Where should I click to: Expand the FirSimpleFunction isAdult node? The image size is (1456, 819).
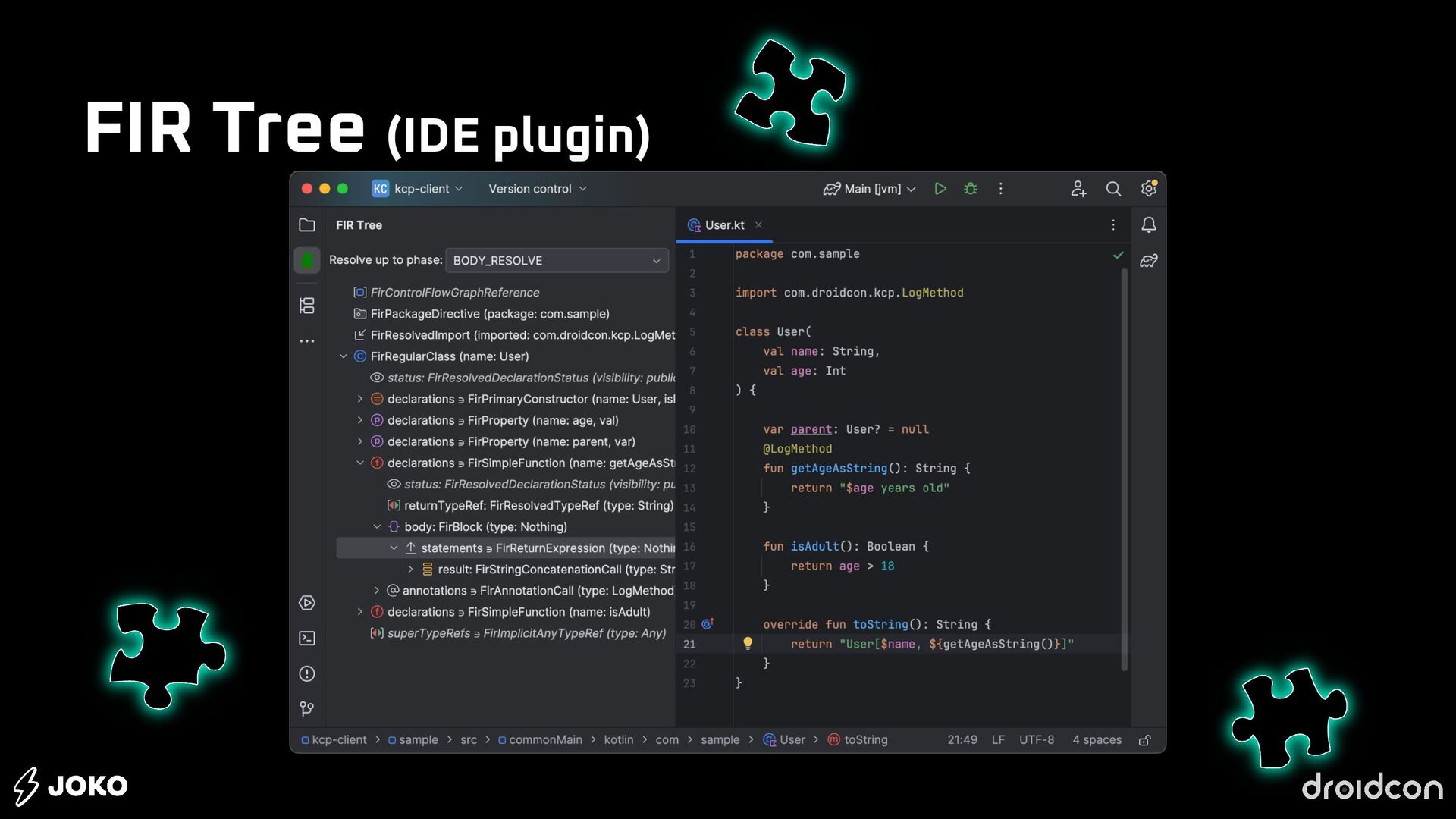click(x=360, y=612)
